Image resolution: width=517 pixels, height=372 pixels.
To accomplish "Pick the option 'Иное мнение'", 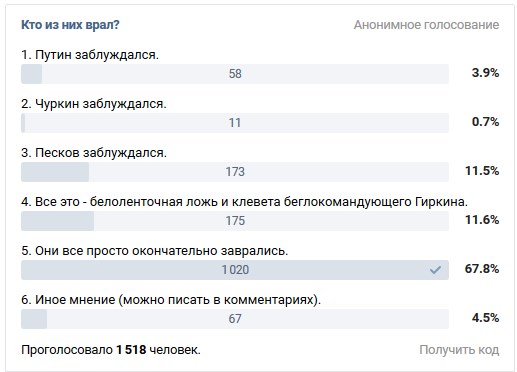I will (171, 300).
